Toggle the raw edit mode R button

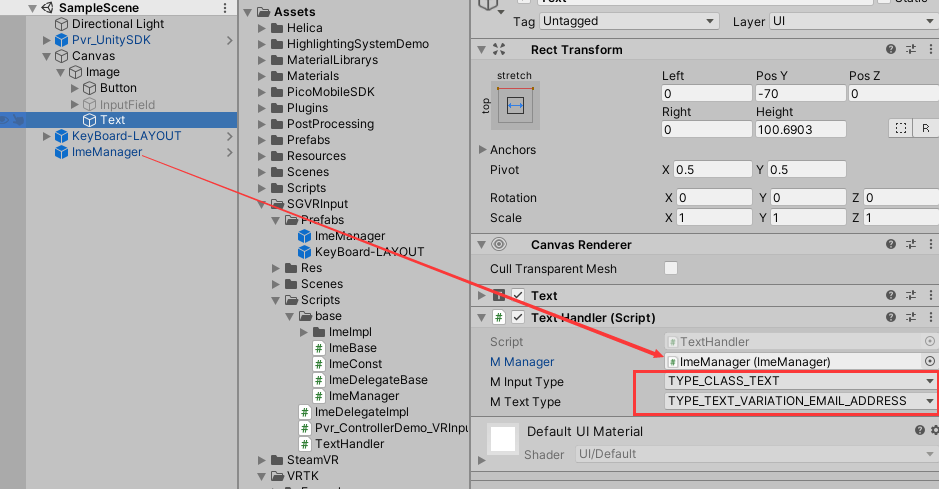(926, 128)
